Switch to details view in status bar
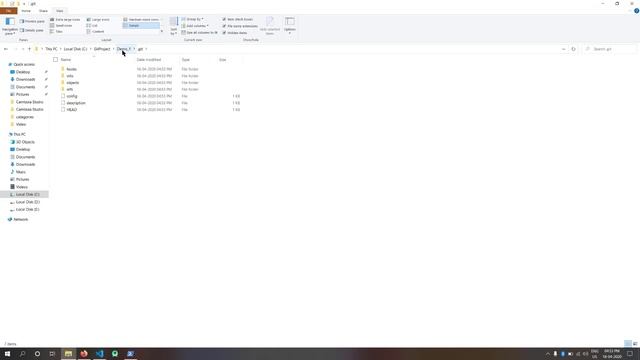The image size is (640, 360). tap(628, 344)
